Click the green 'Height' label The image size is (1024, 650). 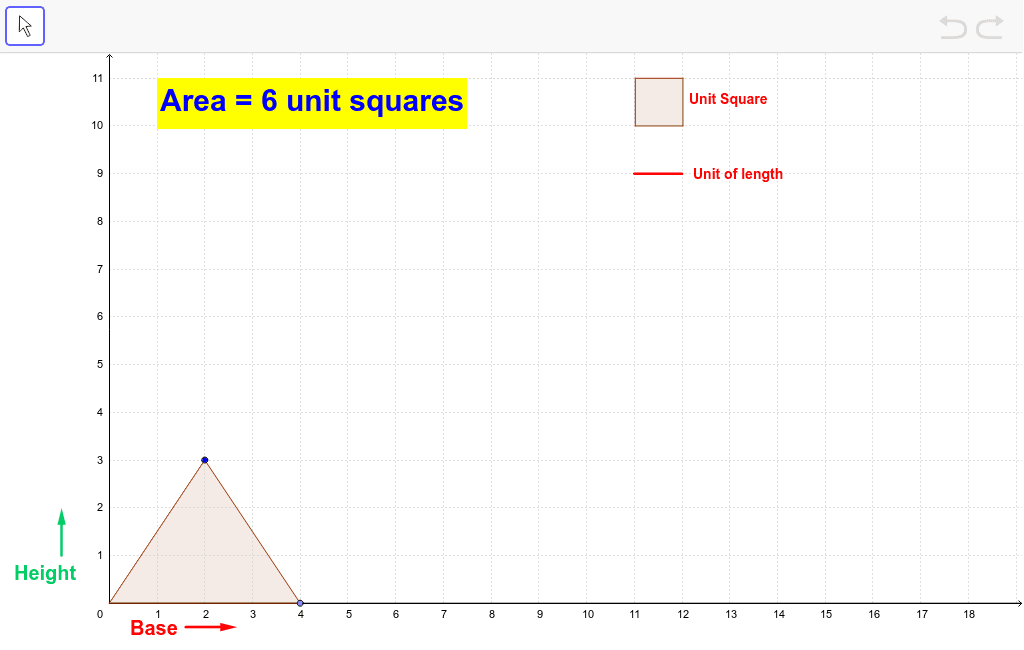[45, 573]
